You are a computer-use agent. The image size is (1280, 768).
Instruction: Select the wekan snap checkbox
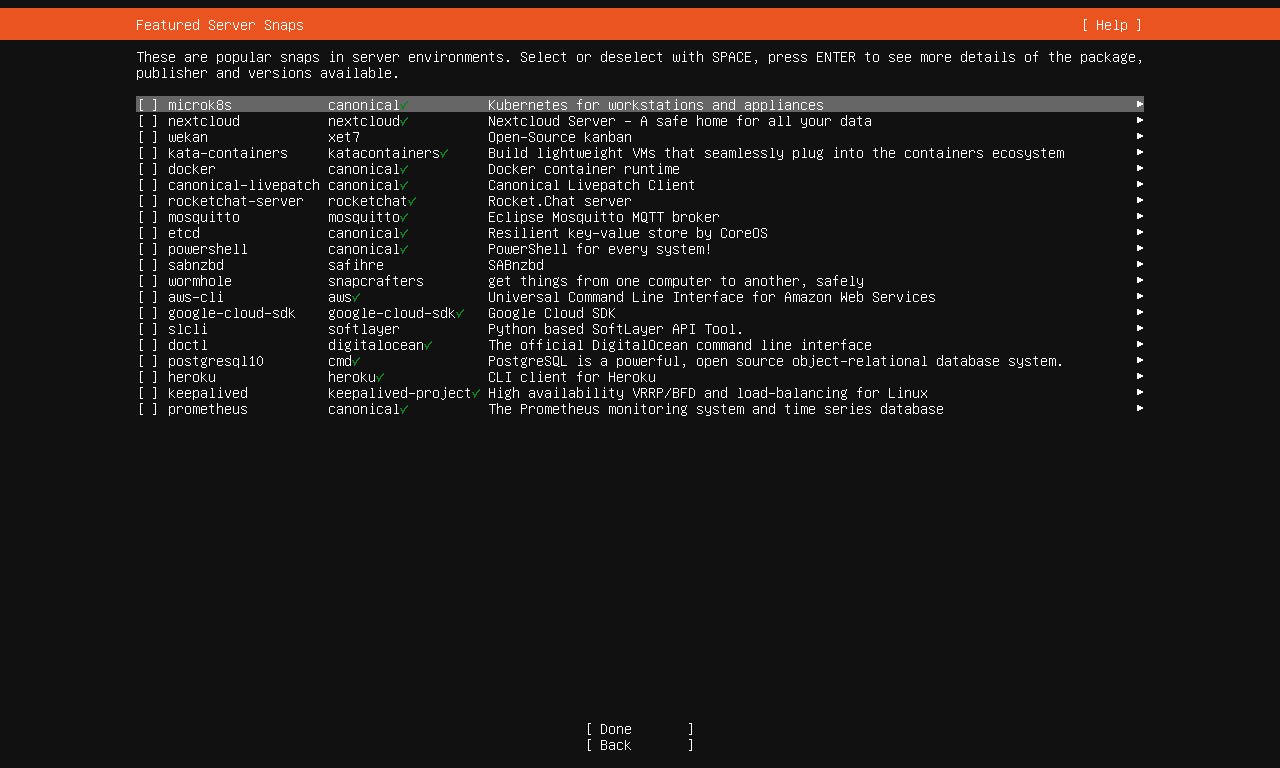pyautogui.click(x=148, y=137)
